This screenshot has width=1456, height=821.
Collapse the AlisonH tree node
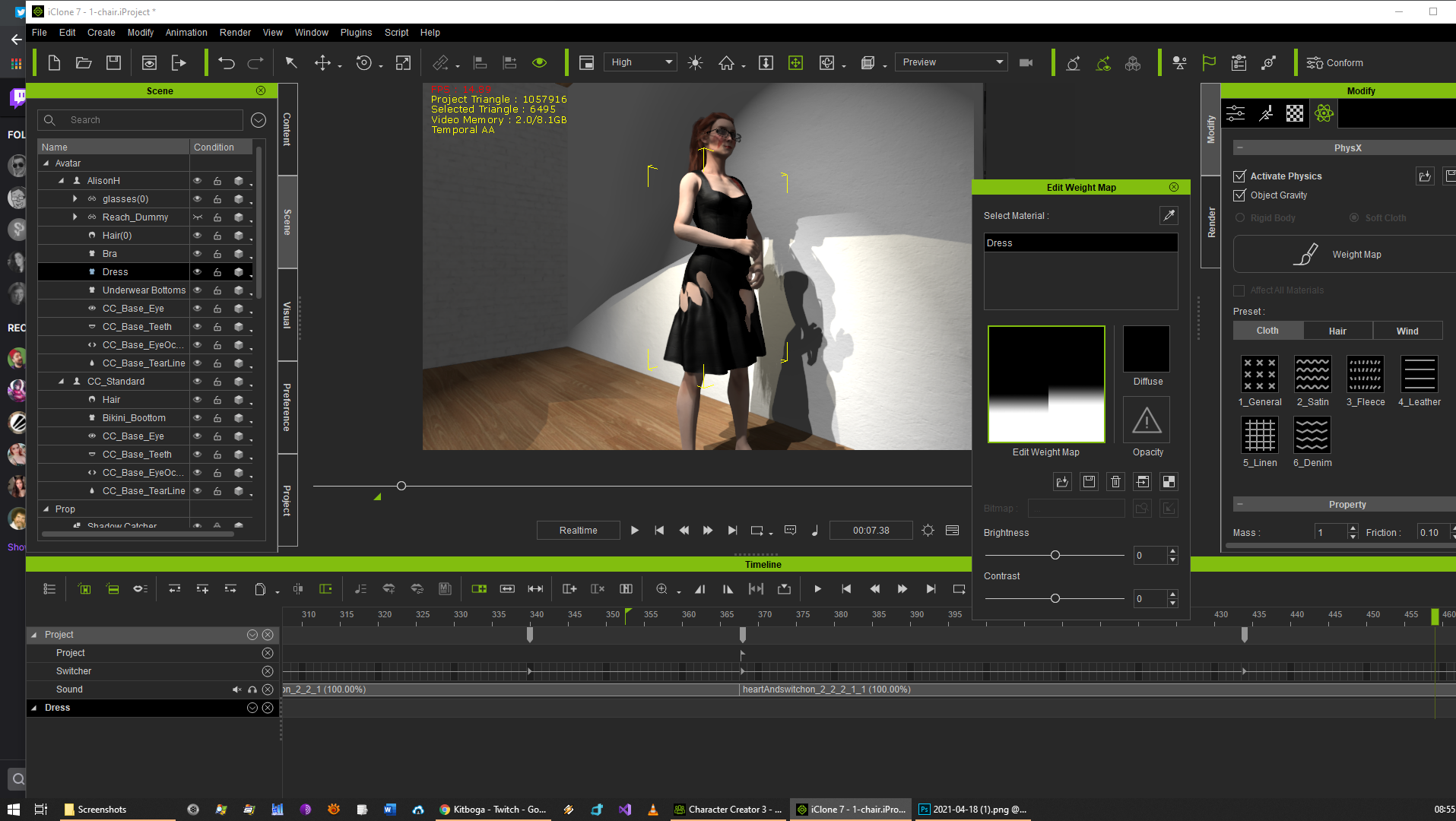(62, 181)
